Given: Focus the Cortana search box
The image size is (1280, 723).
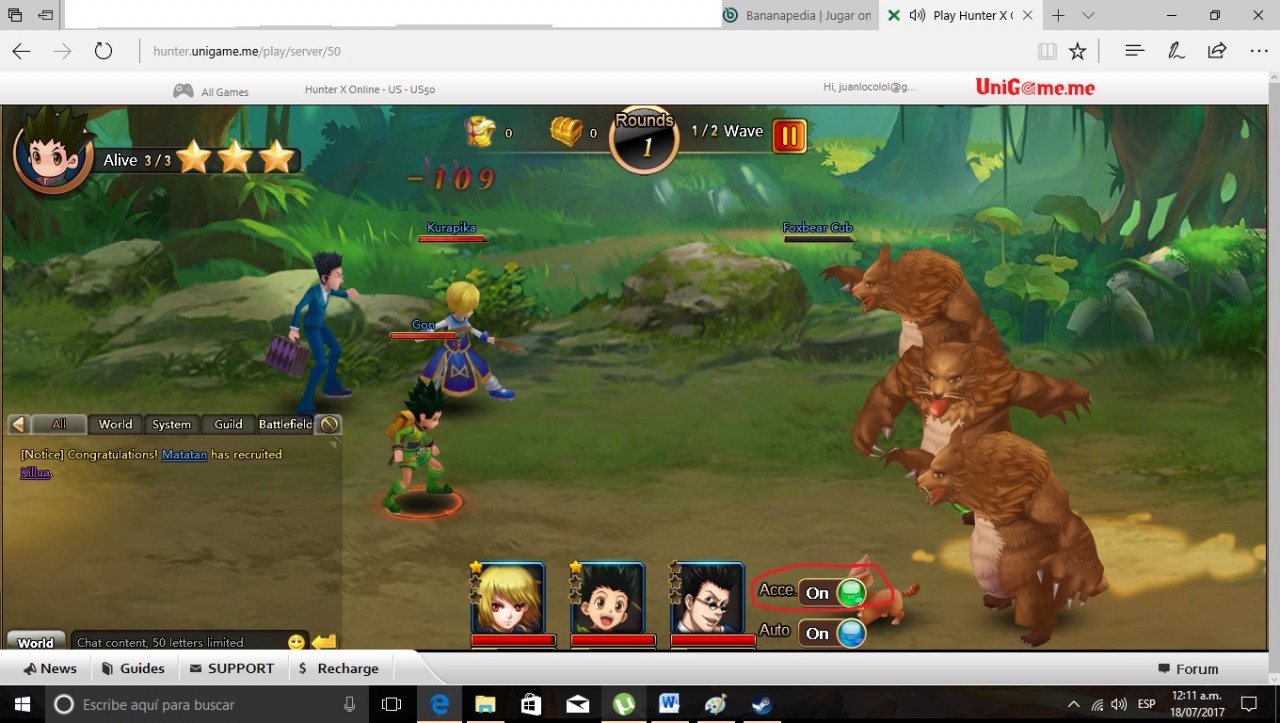Looking at the screenshot, I should click(x=207, y=704).
